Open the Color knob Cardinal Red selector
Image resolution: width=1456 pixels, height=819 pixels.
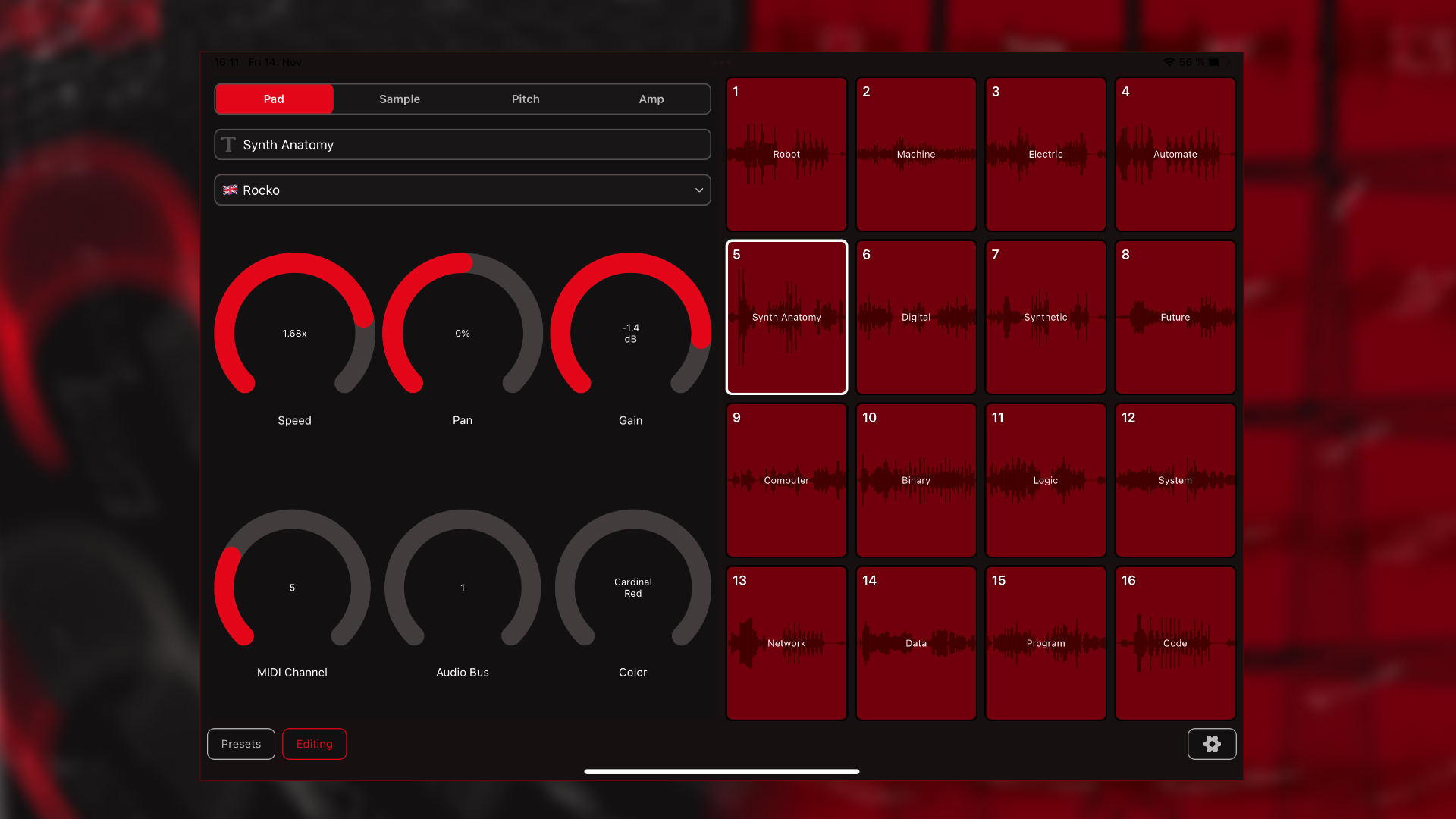point(632,587)
